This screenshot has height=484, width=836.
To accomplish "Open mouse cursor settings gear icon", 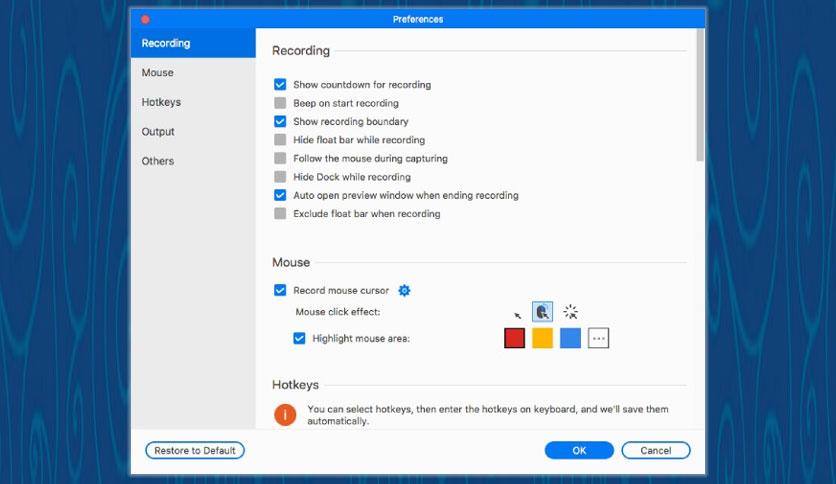I will (x=405, y=291).
